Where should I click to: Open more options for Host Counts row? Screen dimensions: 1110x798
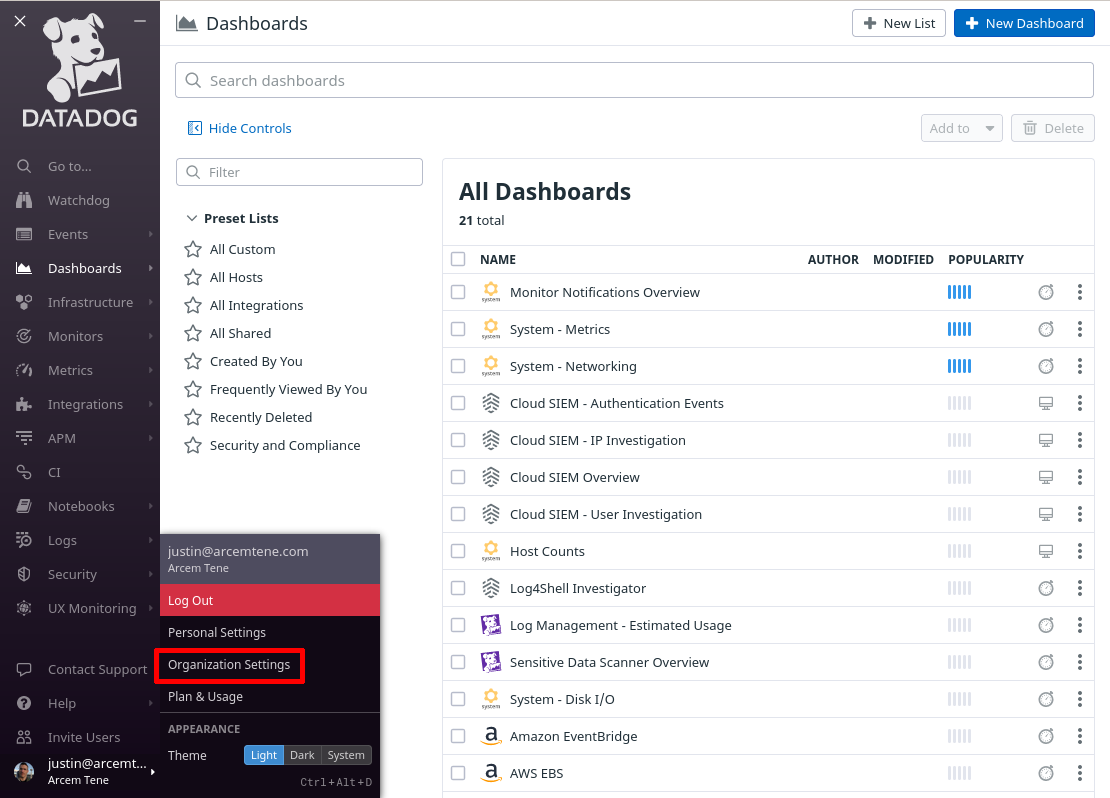[1080, 551]
